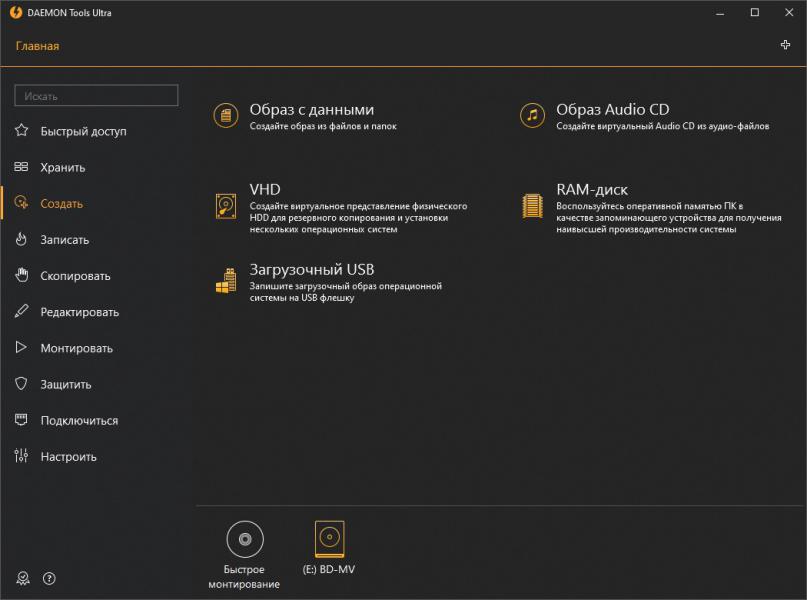Open the Монтировать section
This screenshot has height=600, width=807.
tap(76, 348)
